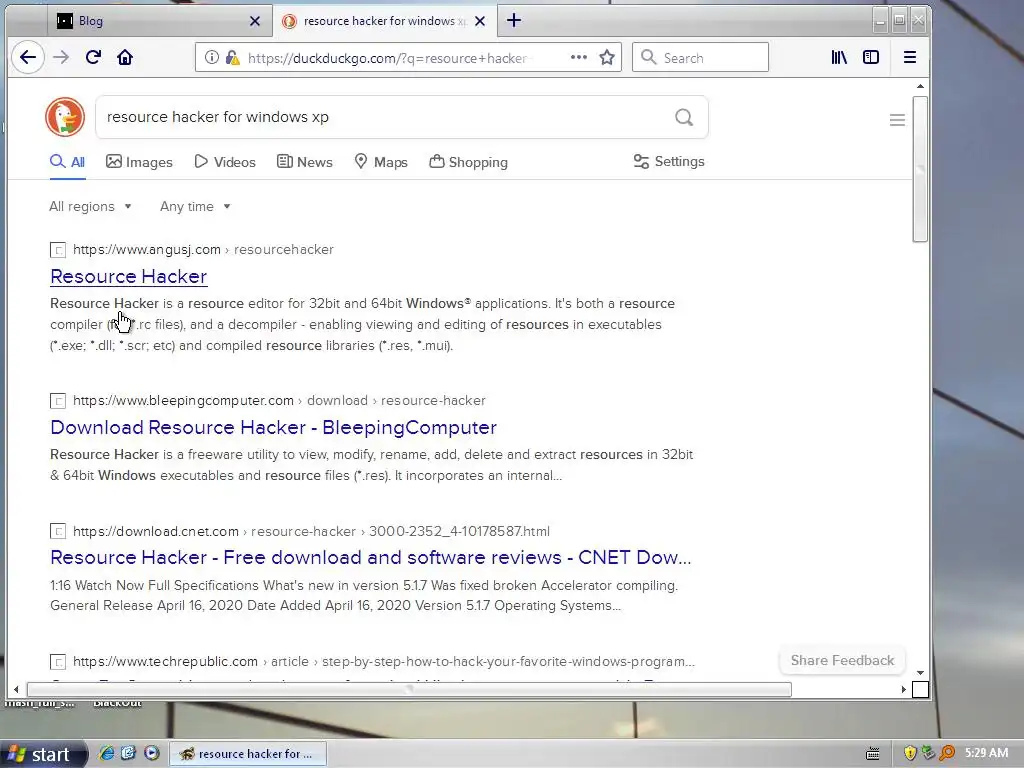Open the browser home page
The image size is (1024, 768).
click(125, 57)
